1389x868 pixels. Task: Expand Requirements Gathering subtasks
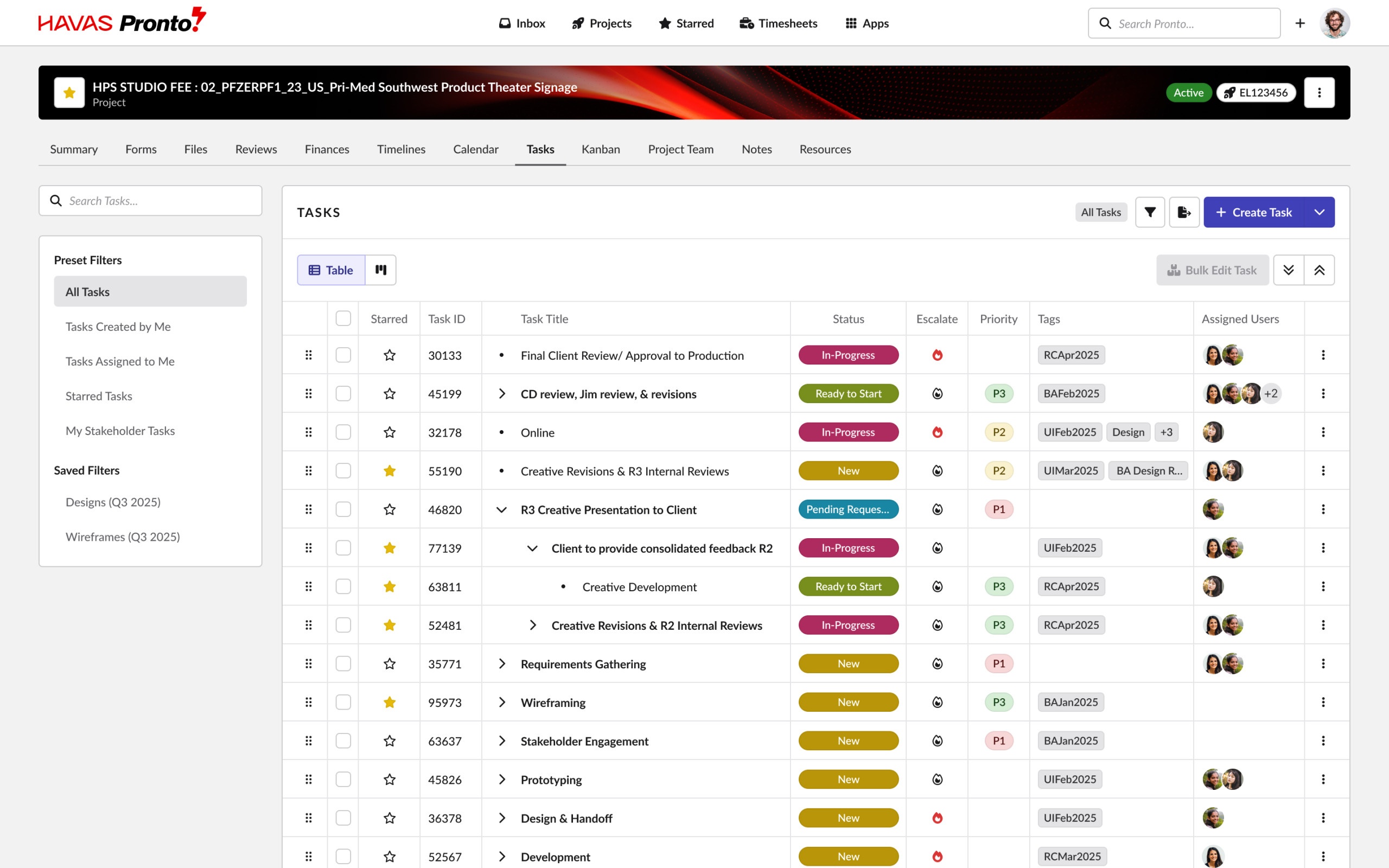[501, 663]
